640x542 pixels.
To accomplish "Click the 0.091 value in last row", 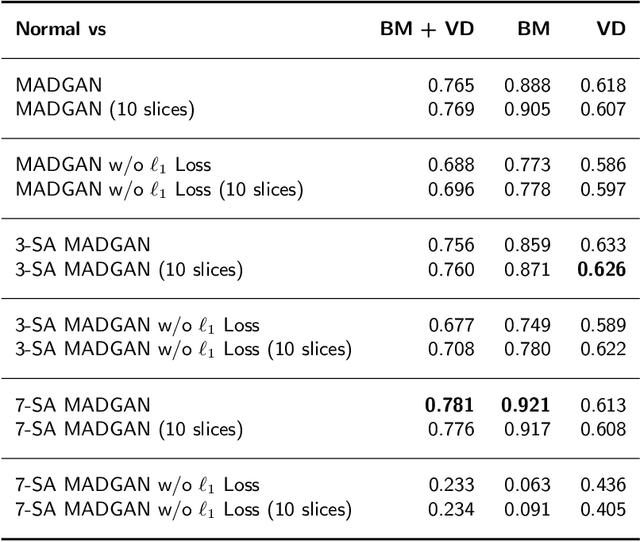I will click(527, 509).
